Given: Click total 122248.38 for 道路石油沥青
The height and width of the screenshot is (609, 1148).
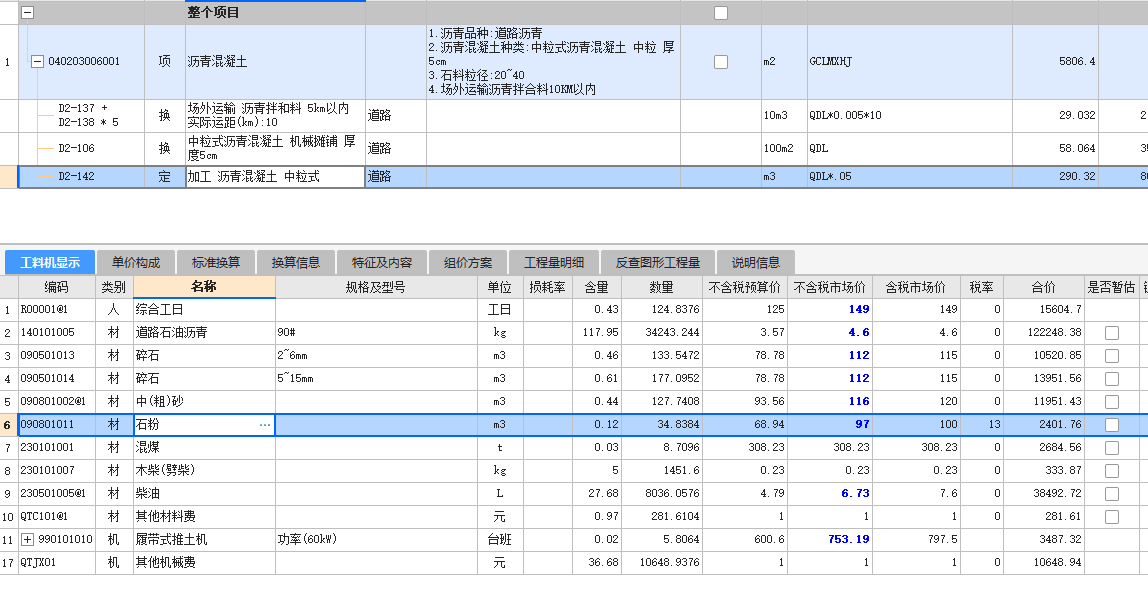Looking at the screenshot, I should (x=1043, y=332).
